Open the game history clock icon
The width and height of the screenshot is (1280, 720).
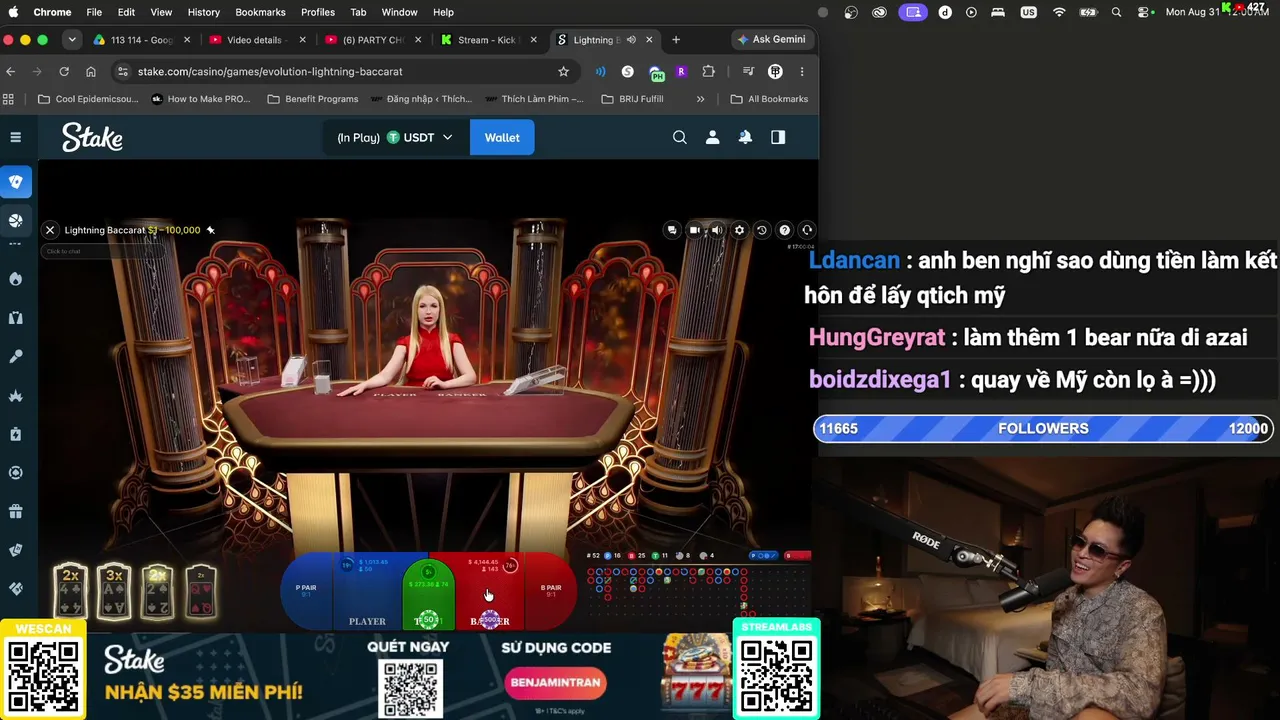tap(762, 230)
